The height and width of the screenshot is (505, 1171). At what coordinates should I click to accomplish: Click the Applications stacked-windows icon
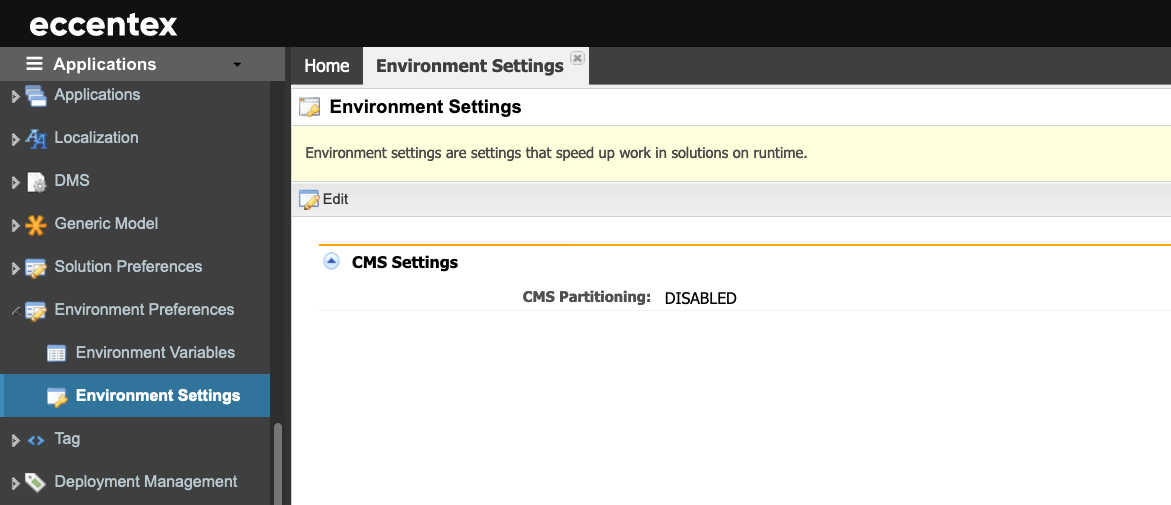coord(35,96)
